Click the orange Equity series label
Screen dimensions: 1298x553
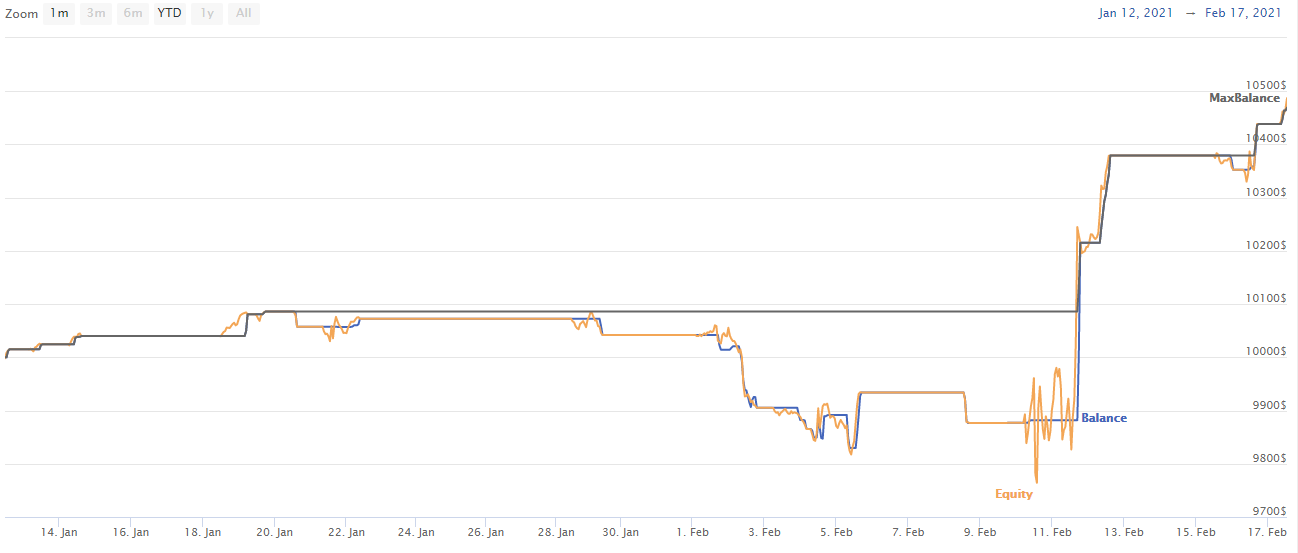pos(1014,494)
